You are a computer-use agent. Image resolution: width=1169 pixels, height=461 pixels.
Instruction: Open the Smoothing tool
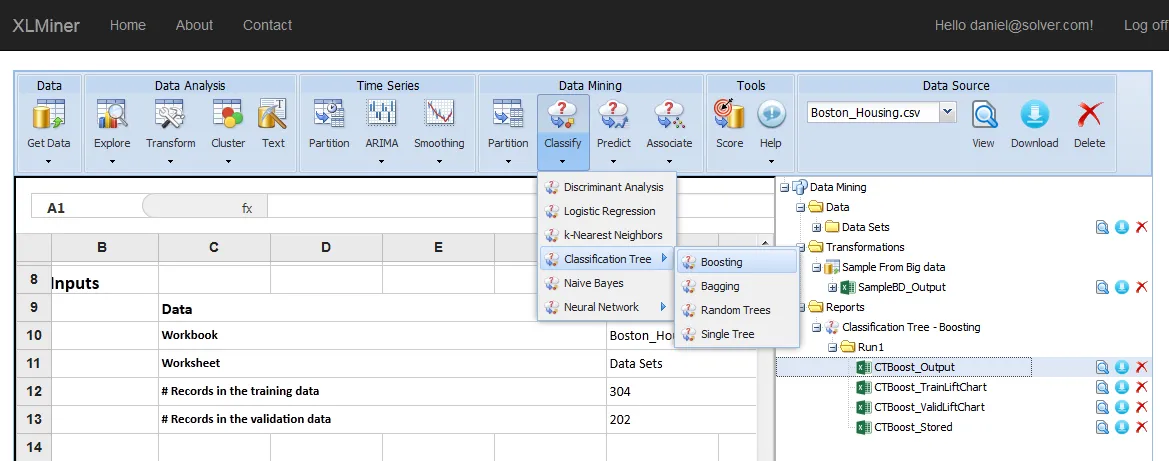tap(439, 123)
